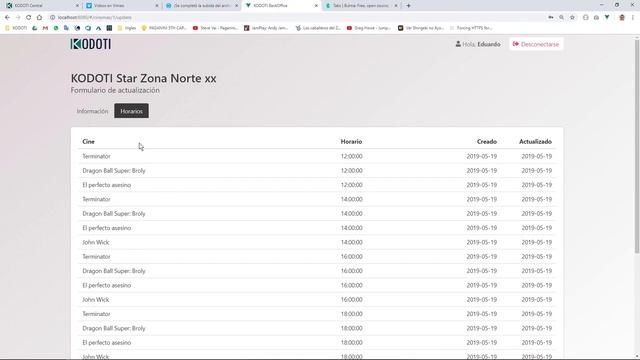Close the KODOTI BackOffice tab
The image size is (640, 360).
click(316, 6)
